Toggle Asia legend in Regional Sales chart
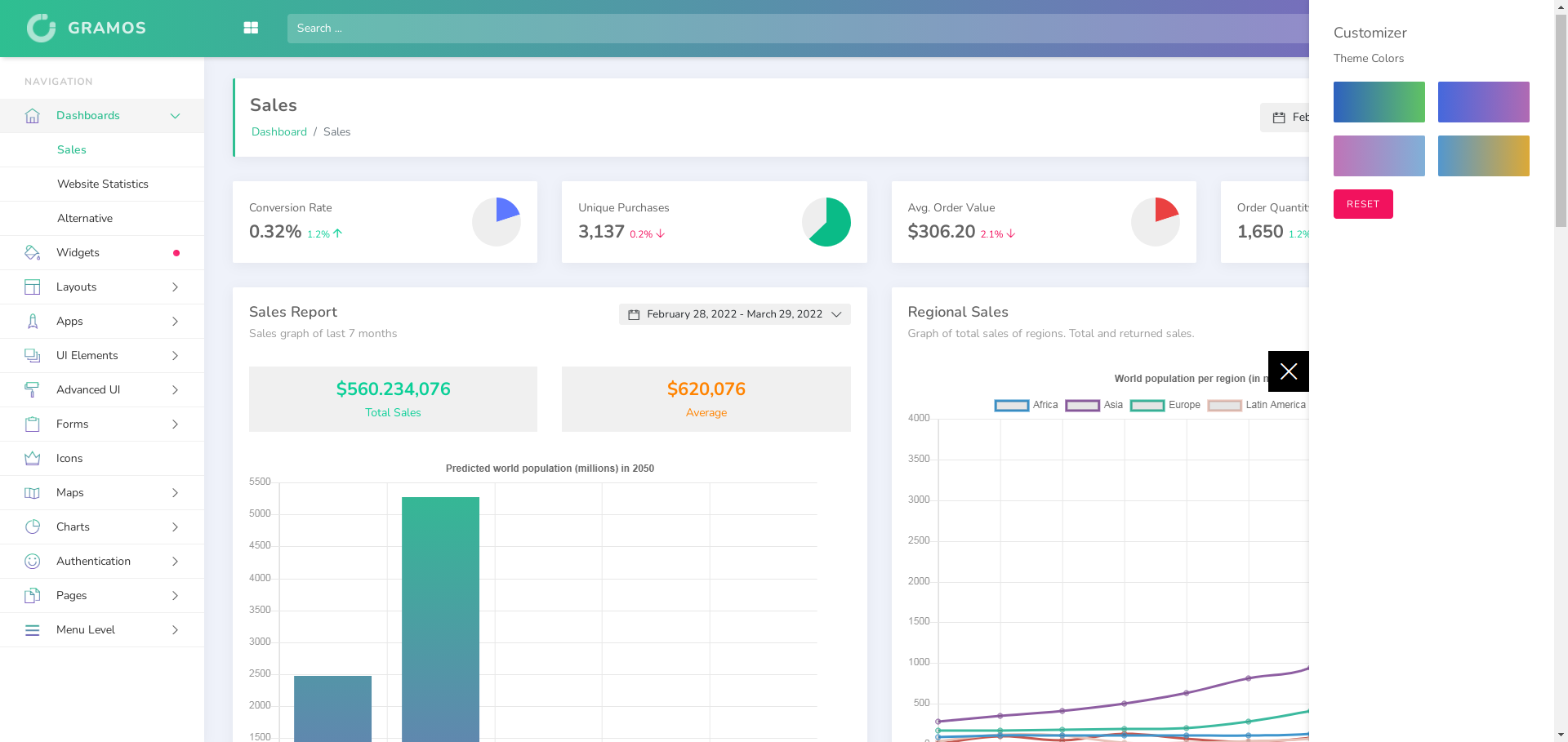 [1094, 405]
